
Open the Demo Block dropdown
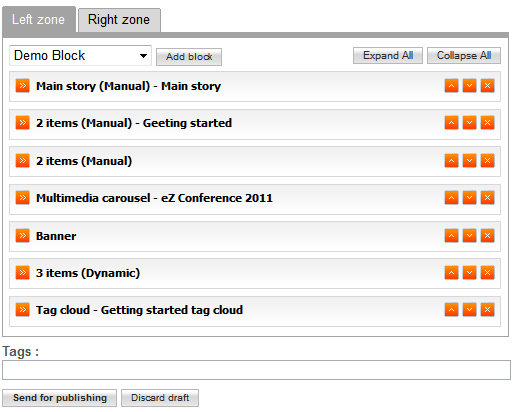coord(80,56)
